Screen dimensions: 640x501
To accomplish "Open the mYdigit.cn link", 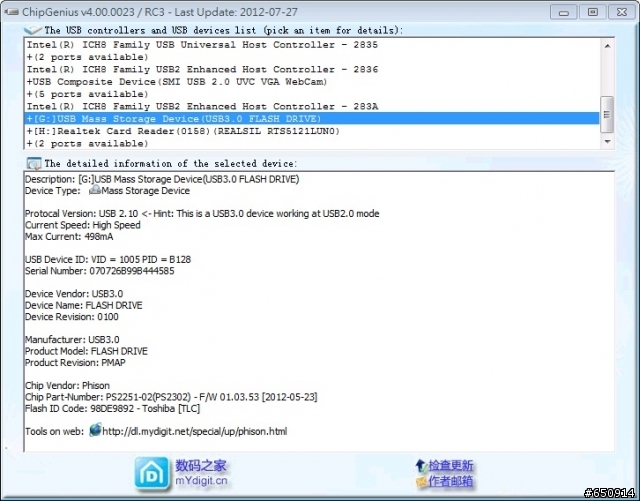I will tap(201, 481).
